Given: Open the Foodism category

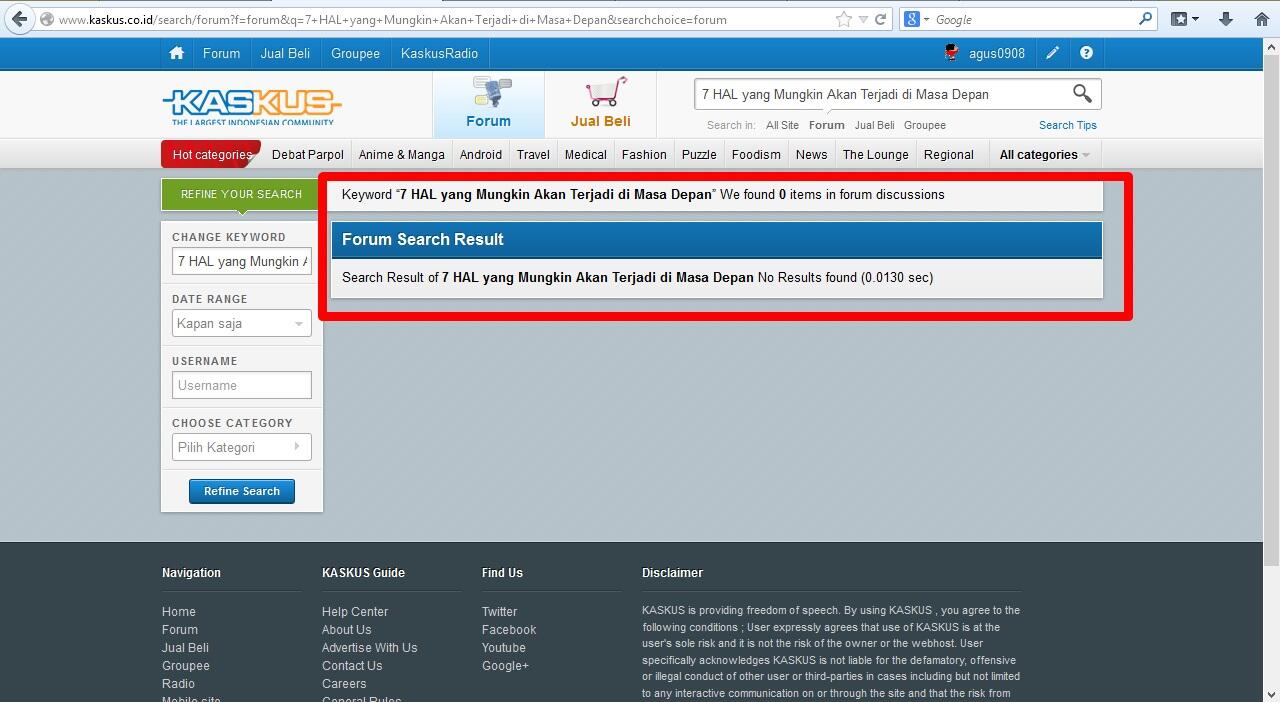Looking at the screenshot, I should (756, 154).
